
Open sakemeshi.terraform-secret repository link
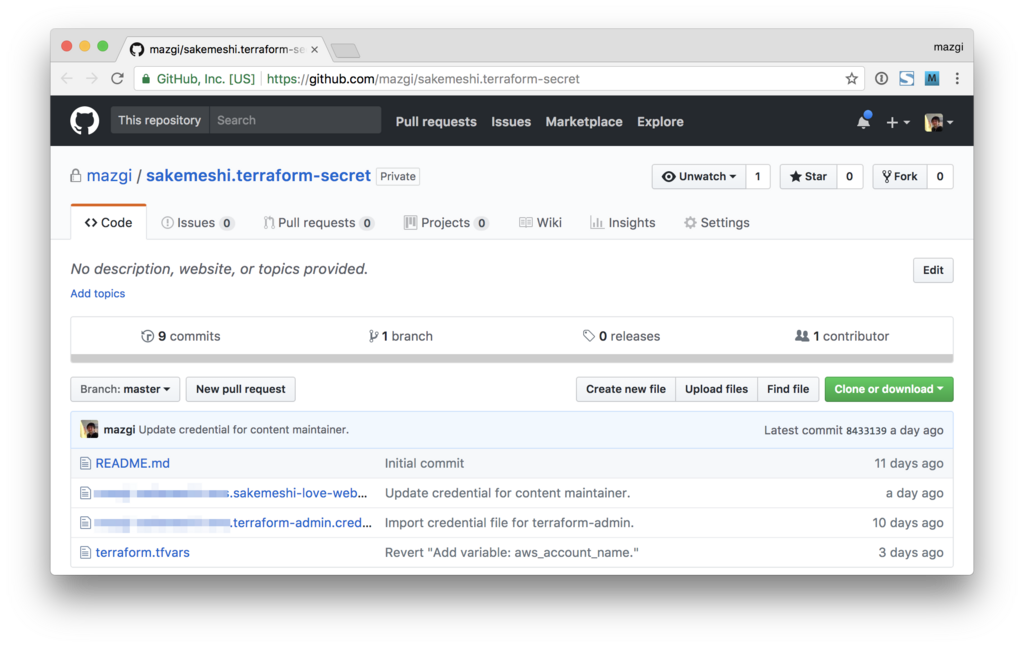[x=258, y=176]
